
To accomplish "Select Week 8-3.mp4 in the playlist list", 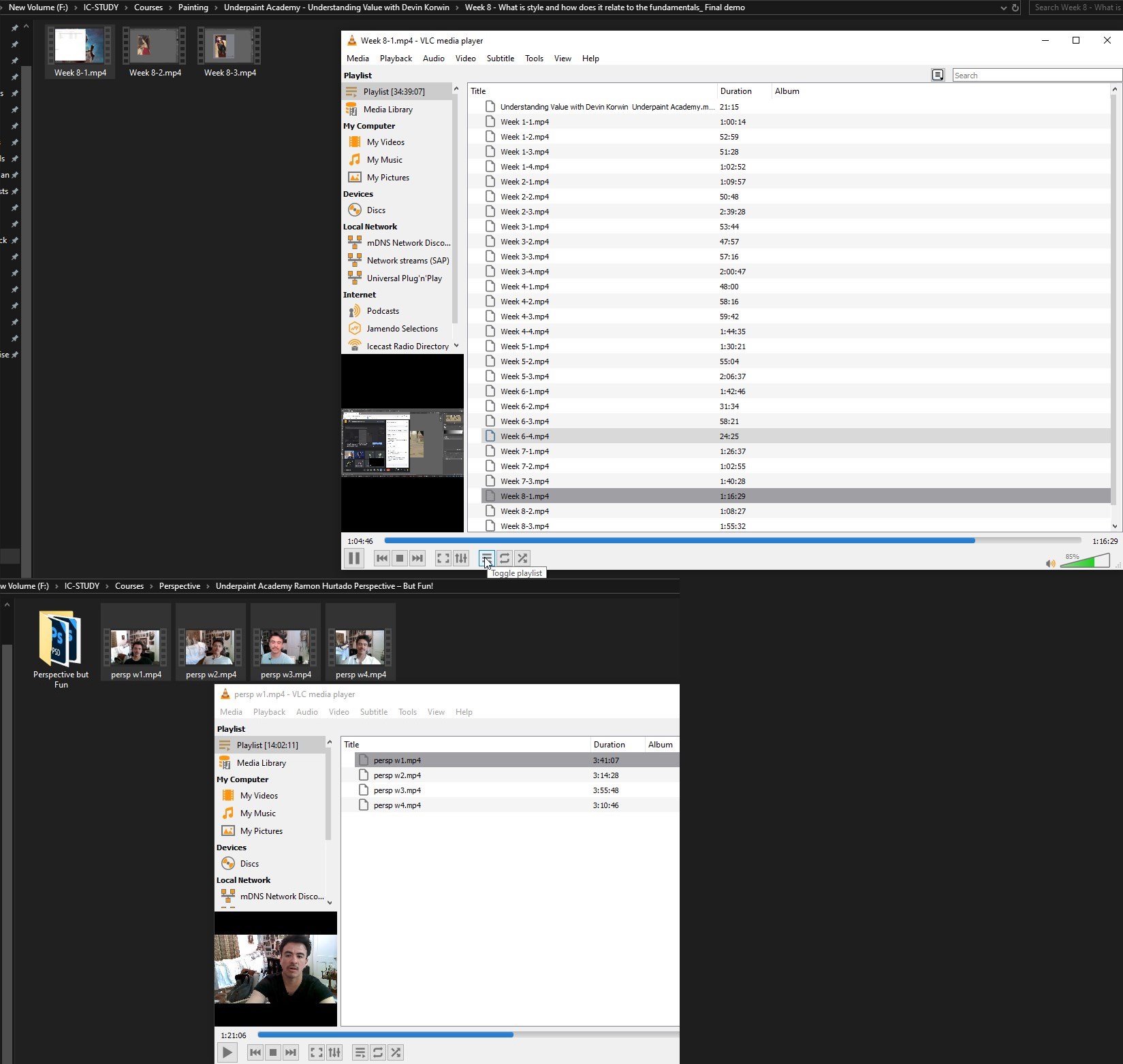I will 795,526.
